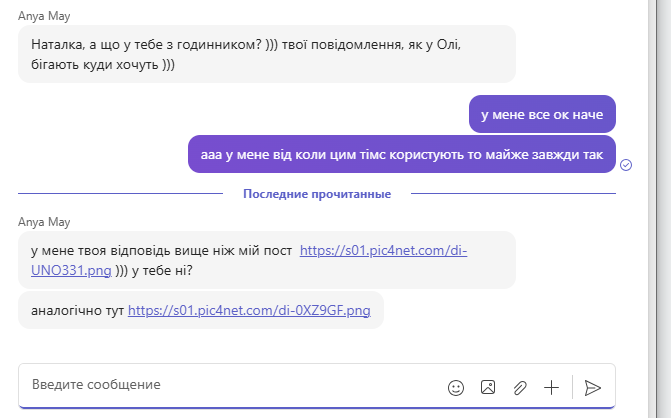
Task: Select the message about 'годинником' from Anya
Action: pyautogui.click(x=267, y=54)
